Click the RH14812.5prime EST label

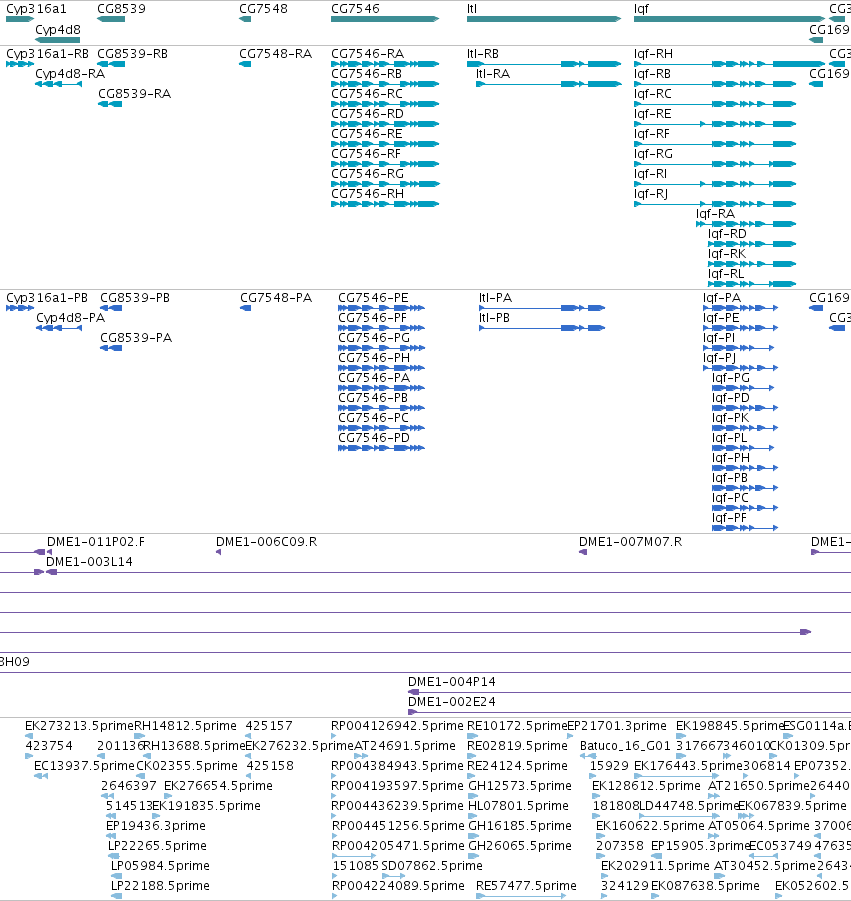[185, 726]
